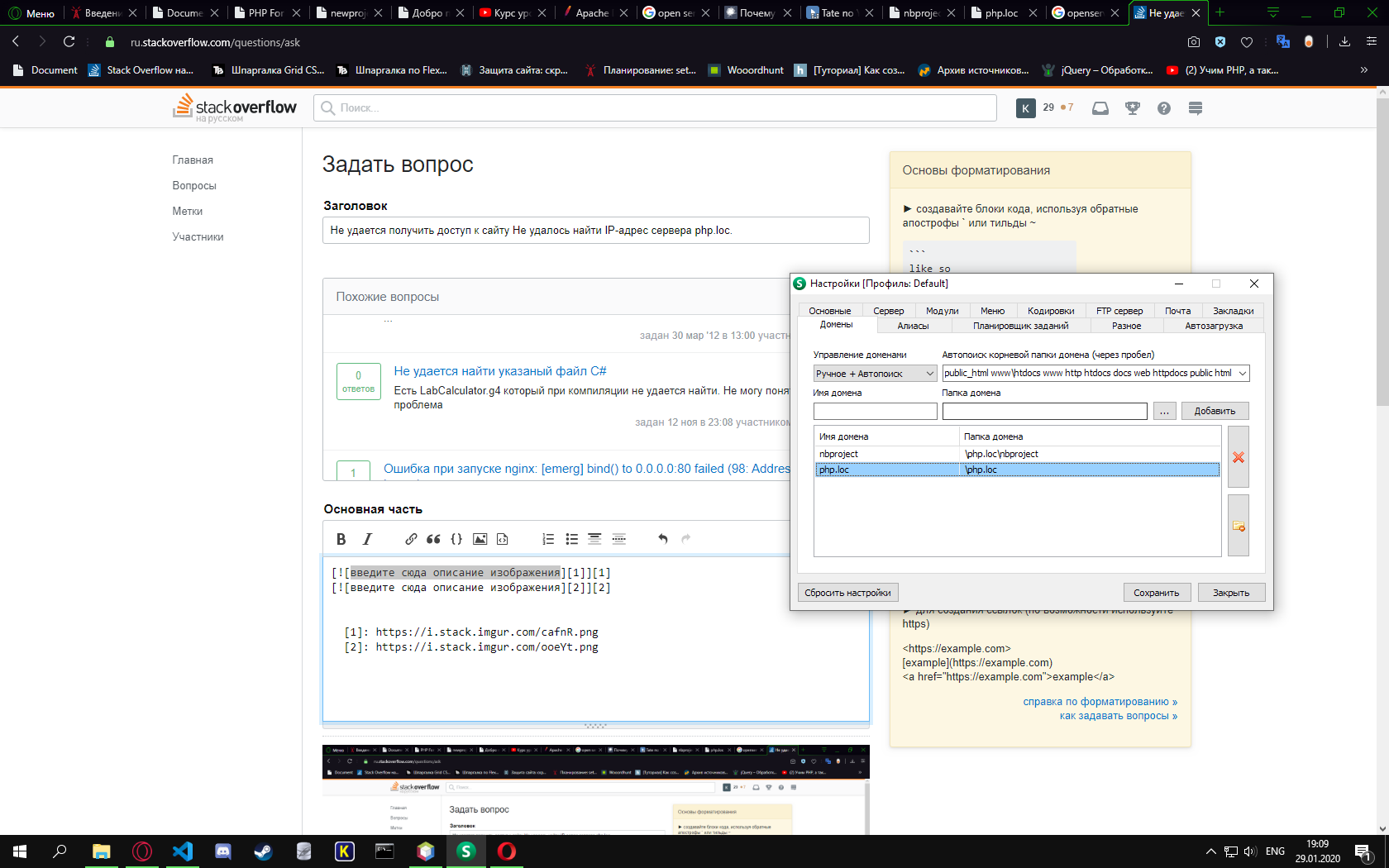Redo edit in editor toolbar
This screenshot has height=868, width=1389.
click(x=685, y=539)
